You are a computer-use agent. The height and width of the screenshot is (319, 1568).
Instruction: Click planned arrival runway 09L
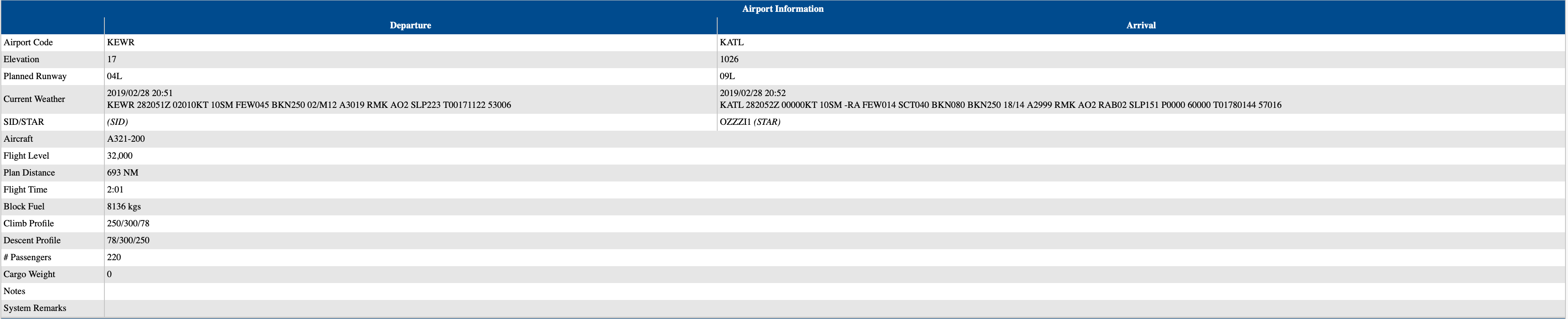pyautogui.click(x=727, y=77)
